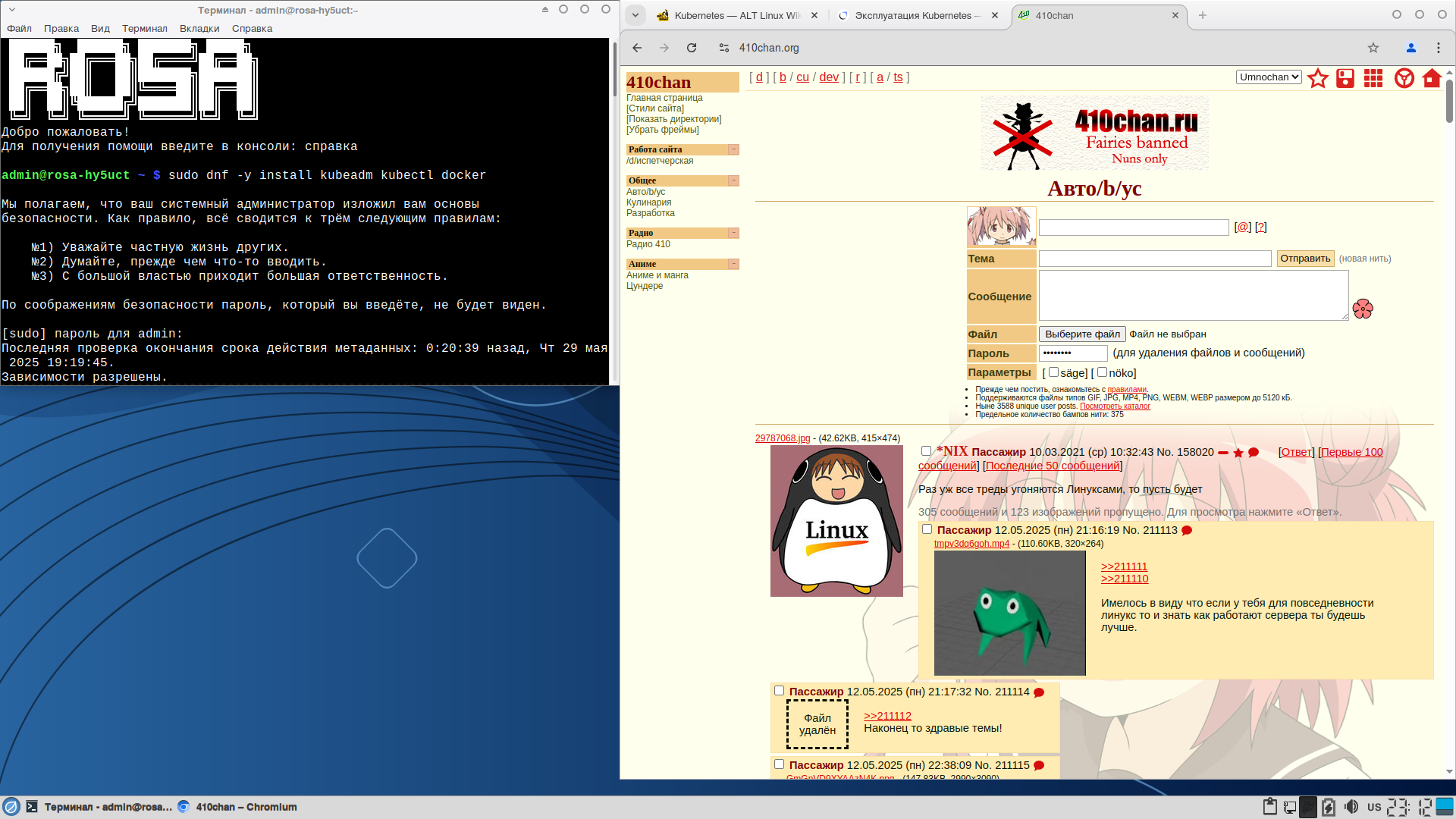The image size is (1456, 819).
Task: Reload the 410chan.org page
Action: tap(692, 48)
